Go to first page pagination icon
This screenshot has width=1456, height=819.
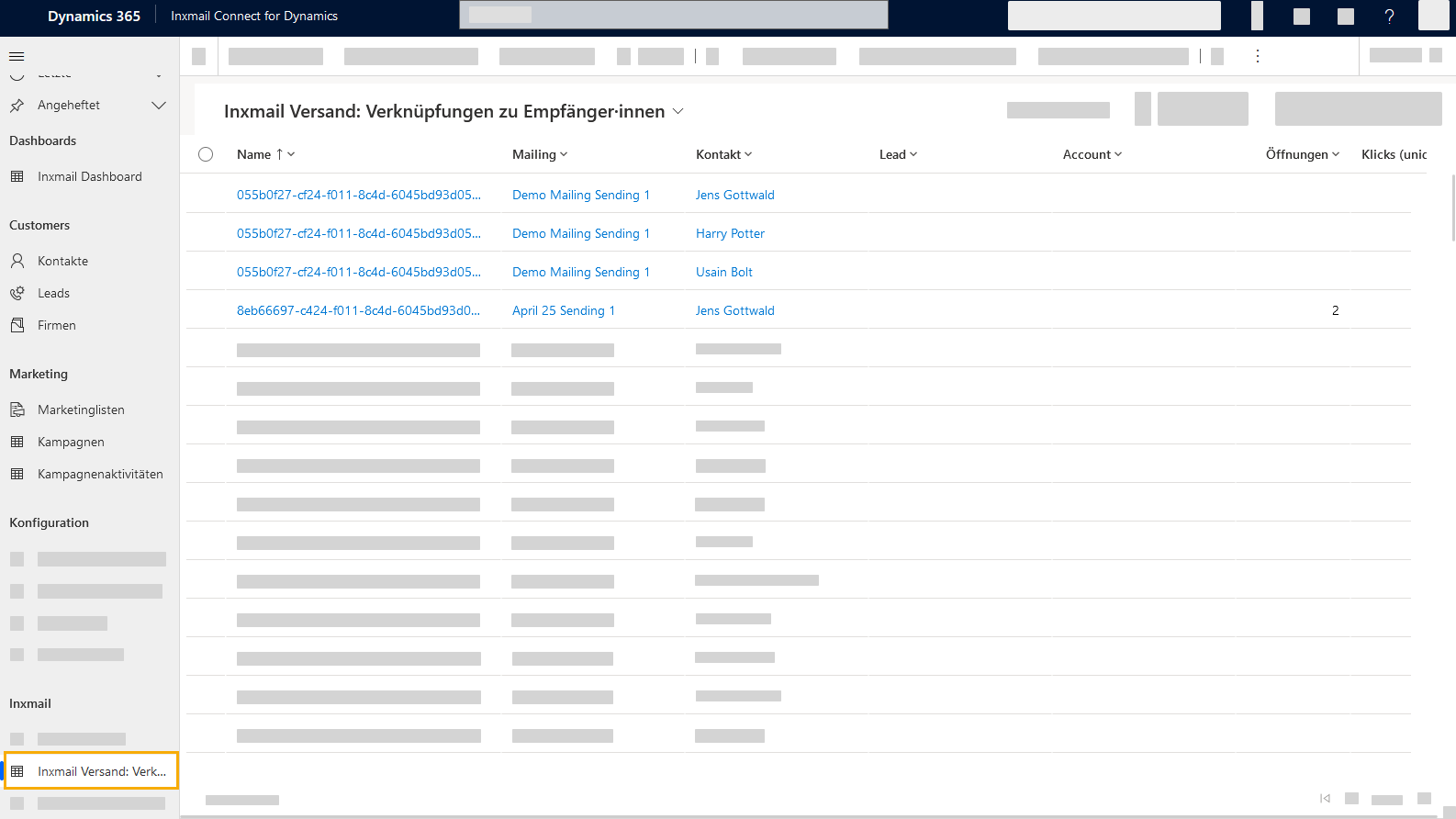pyautogui.click(x=1325, y=798)
